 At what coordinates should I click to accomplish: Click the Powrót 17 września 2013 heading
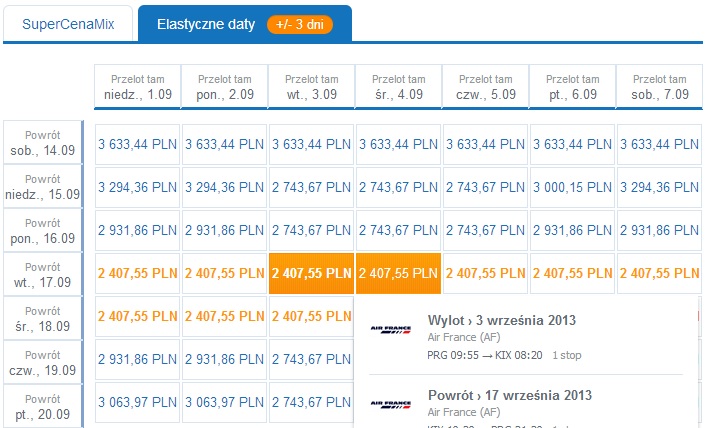click(x=510, y=395)
